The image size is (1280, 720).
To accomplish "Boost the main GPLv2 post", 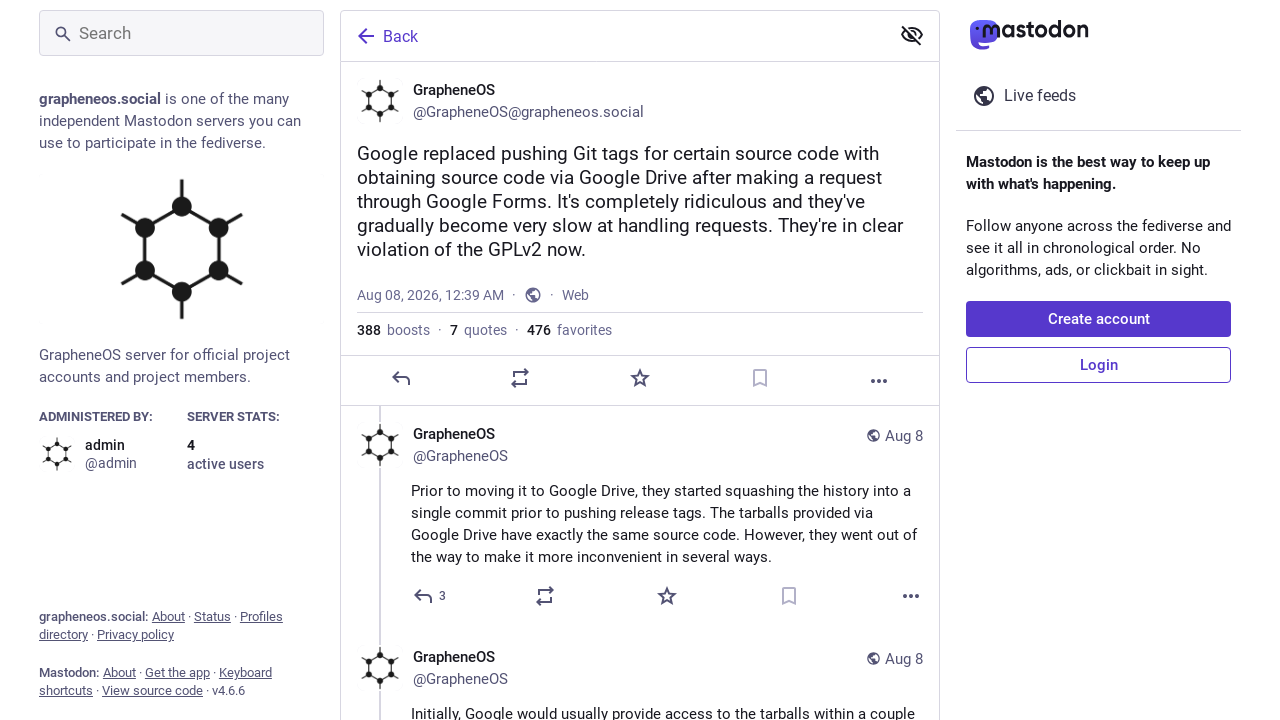I will click(x=520, y=379).
